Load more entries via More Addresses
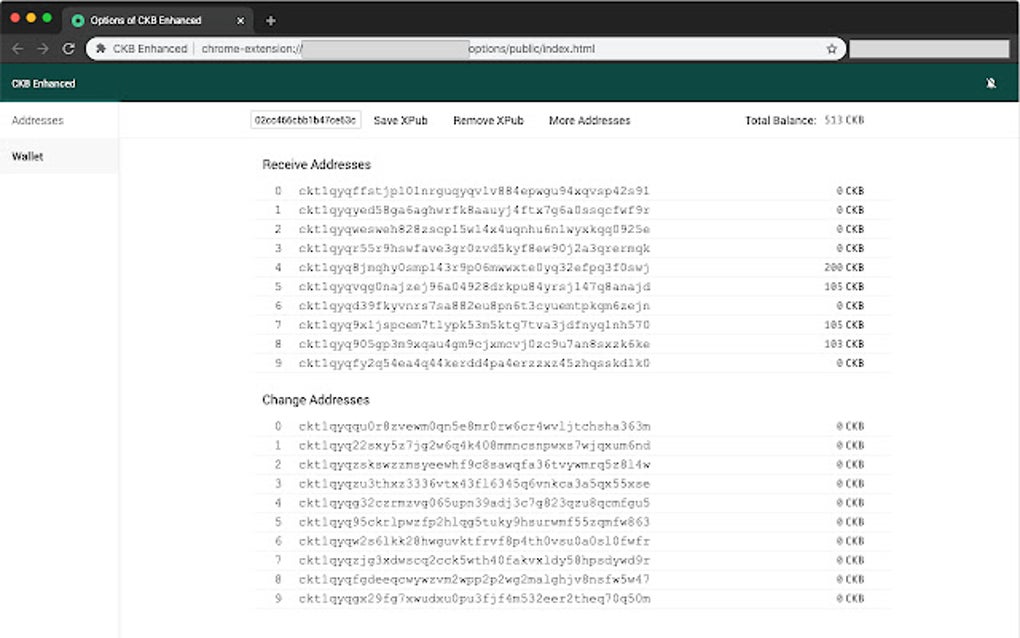Viewport: 1020px width, 638px height. 591,120
